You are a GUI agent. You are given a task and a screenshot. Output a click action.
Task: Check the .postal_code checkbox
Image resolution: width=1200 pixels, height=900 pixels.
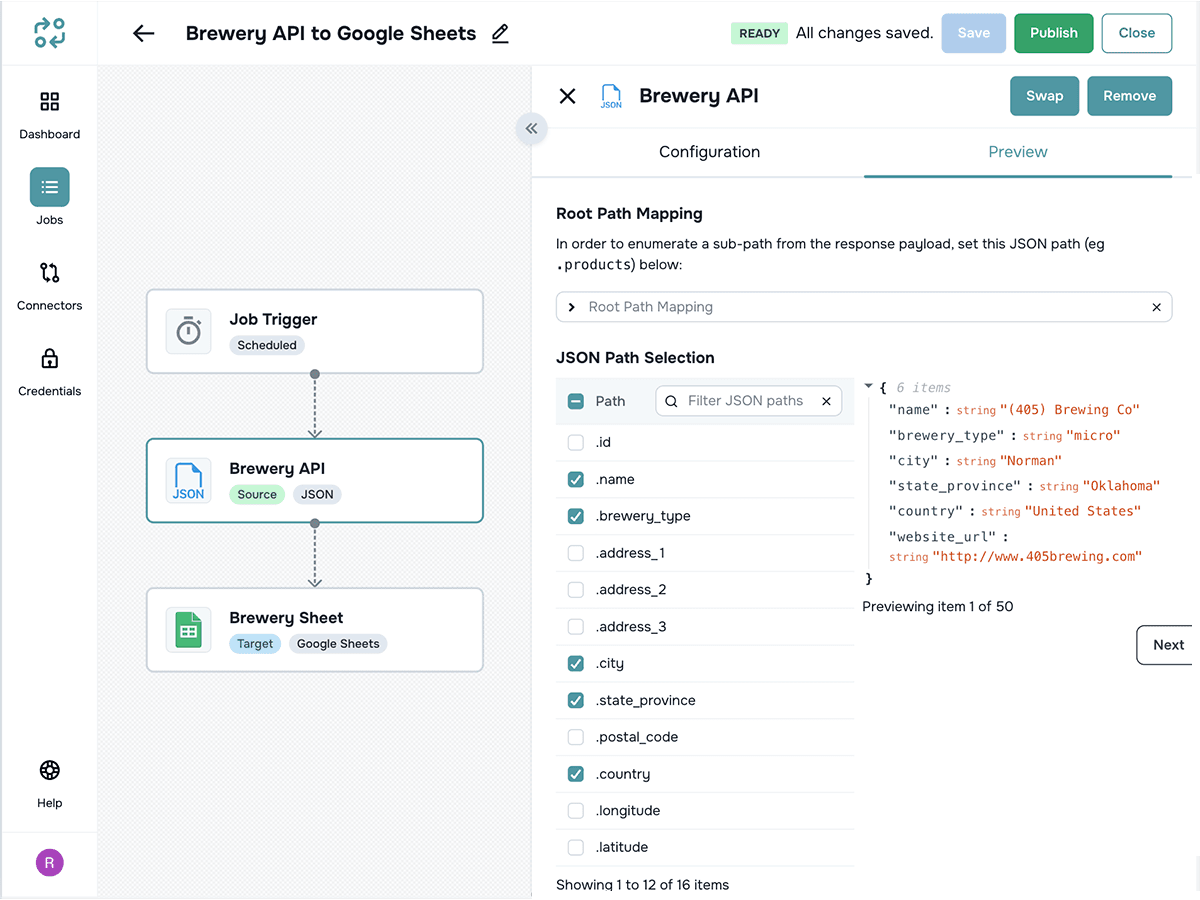click(x=575, y=737)
